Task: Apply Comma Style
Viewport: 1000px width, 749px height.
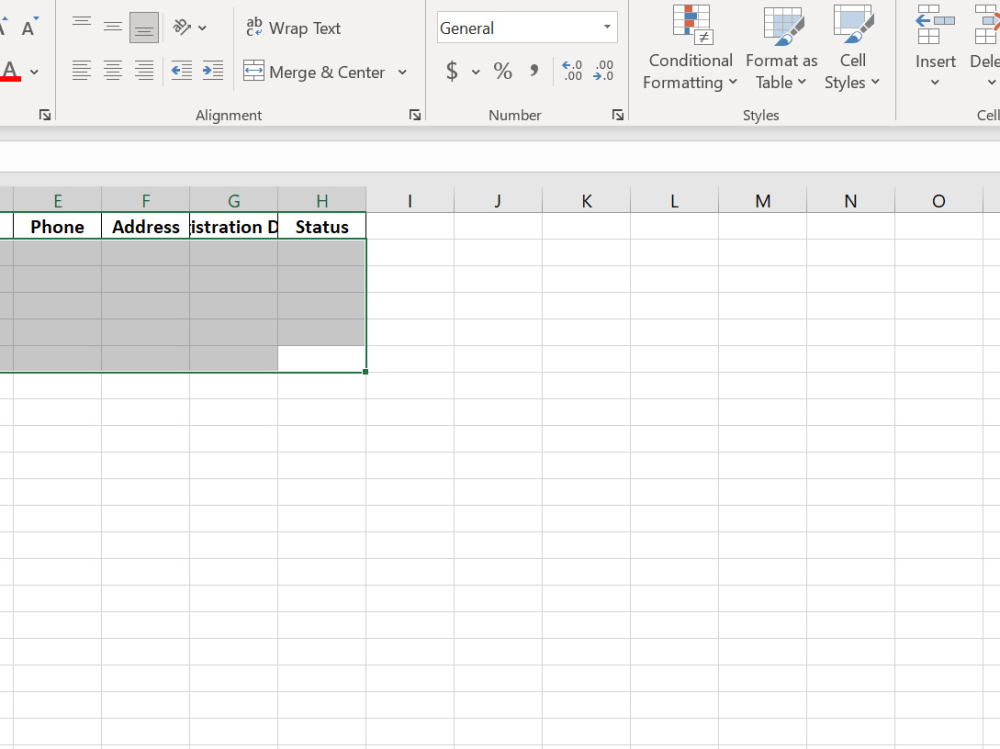Action: 534,71
